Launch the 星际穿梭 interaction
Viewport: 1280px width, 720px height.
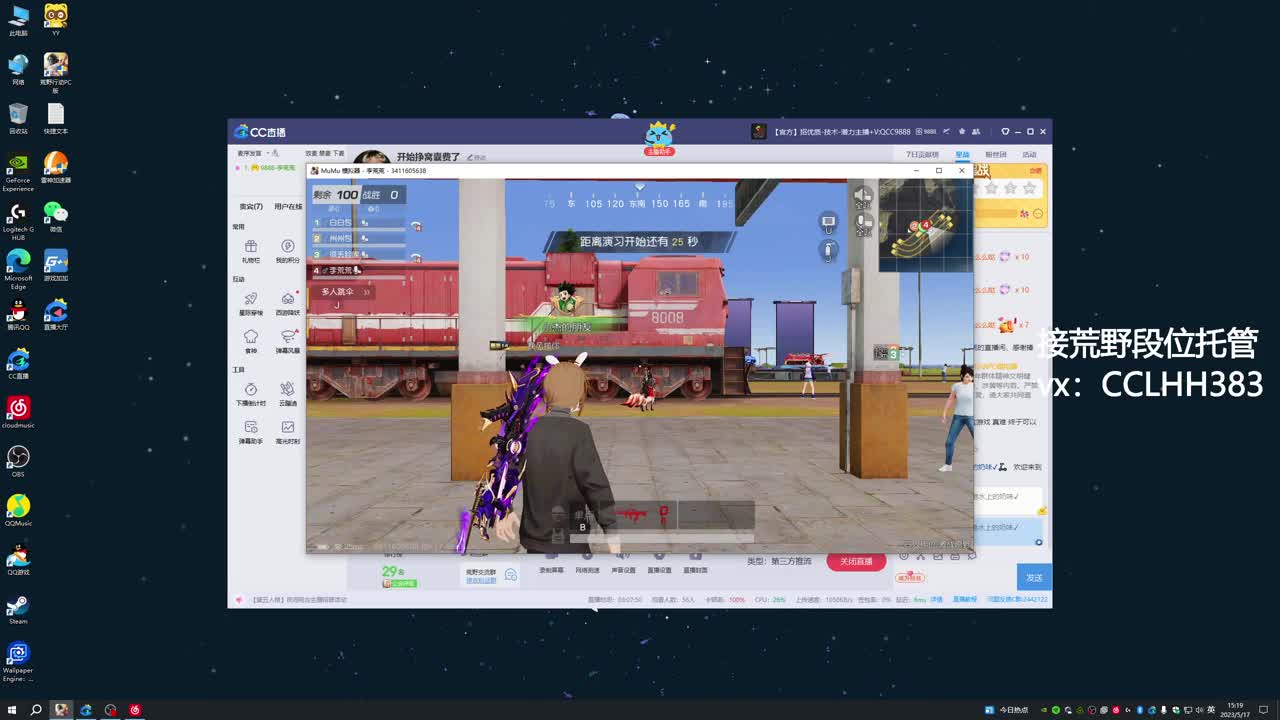(x=251, y=302)
